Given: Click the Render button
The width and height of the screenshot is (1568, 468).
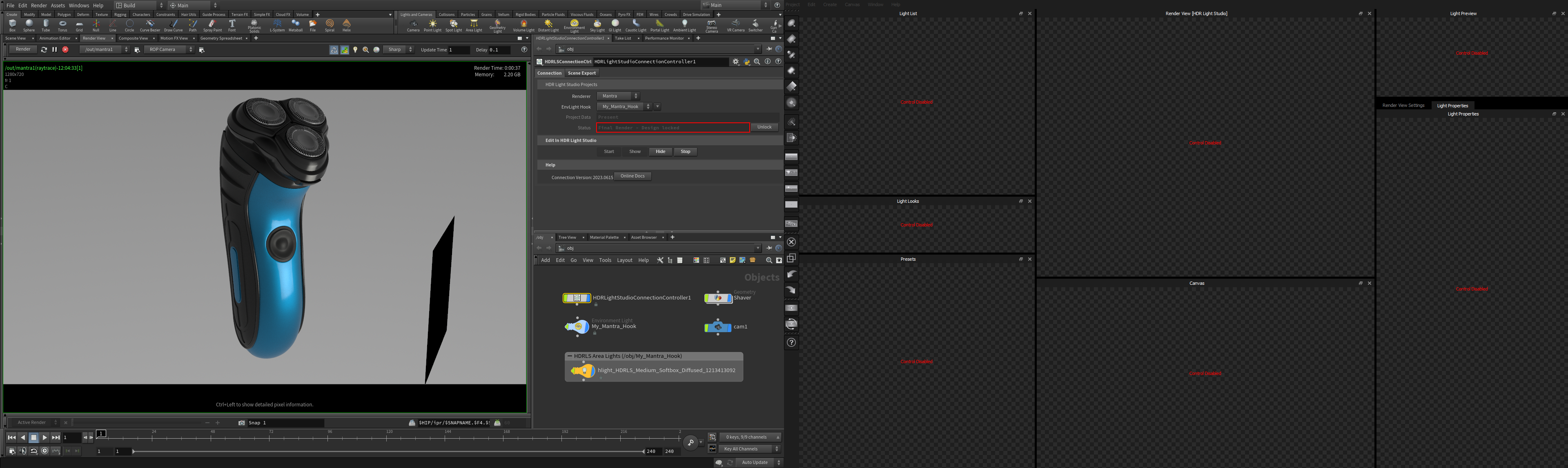Looking at the screenshot, I should coord(23,49).
